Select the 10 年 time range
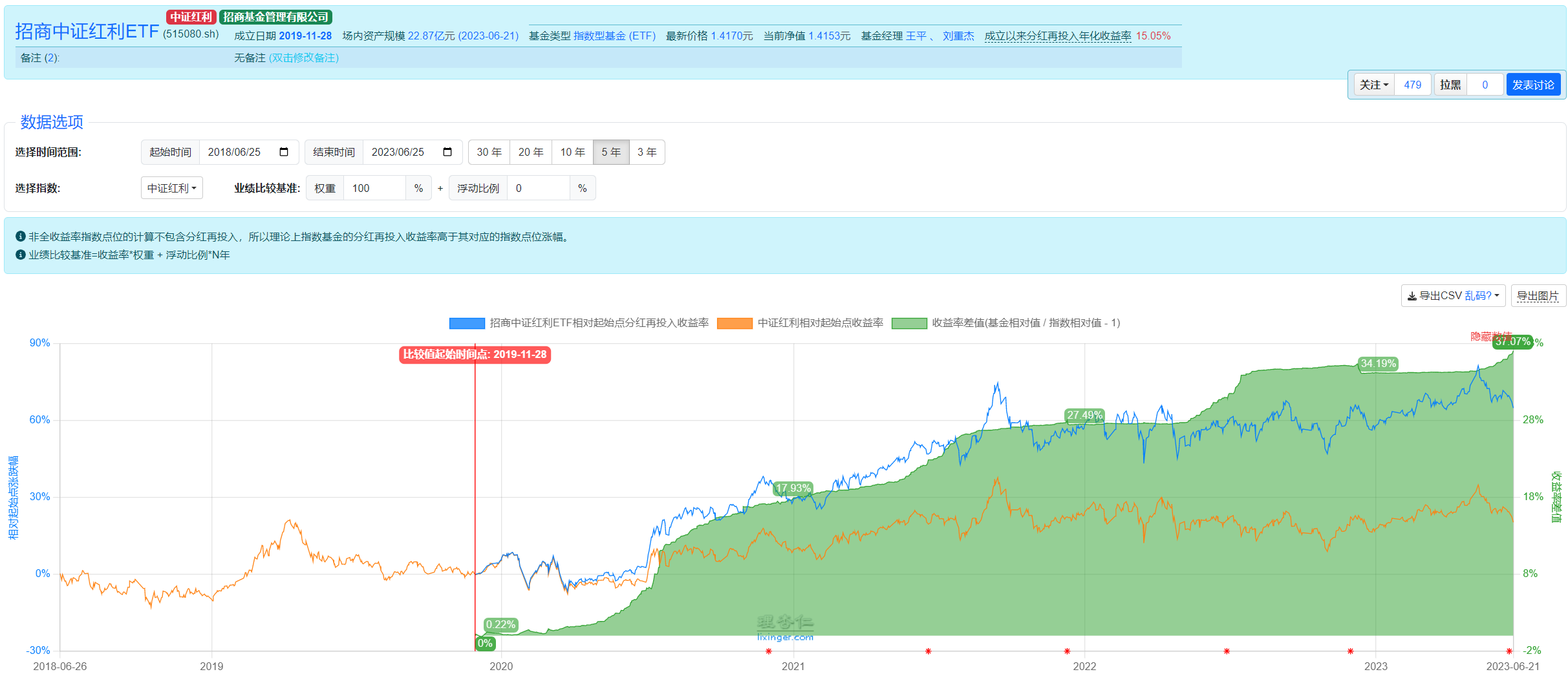 572,152
